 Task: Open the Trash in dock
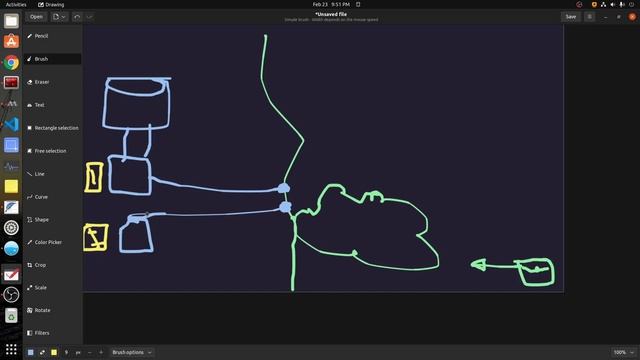tap(11, 315)
